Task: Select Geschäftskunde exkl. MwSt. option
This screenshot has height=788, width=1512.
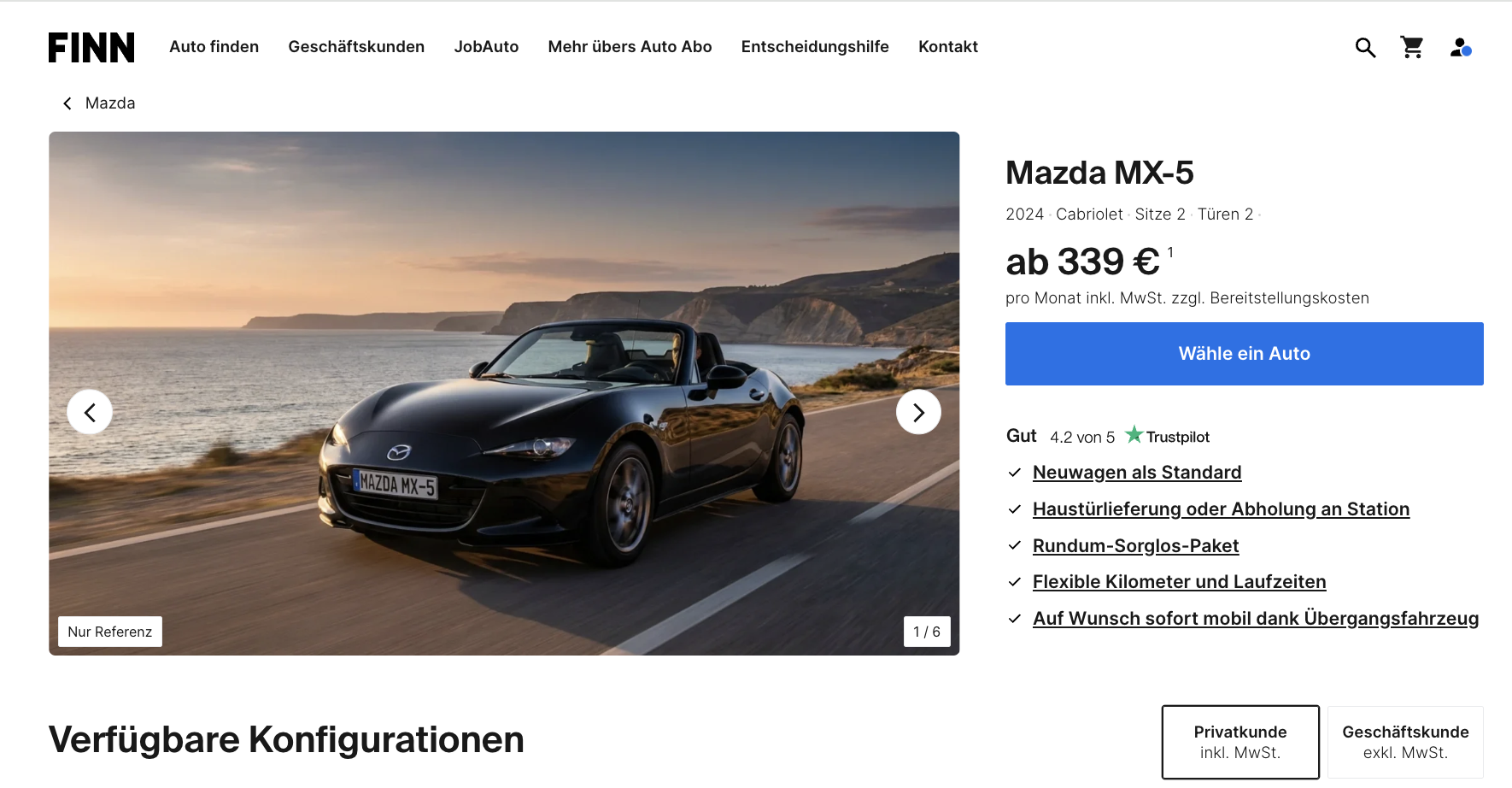Action: (1405, 742)
